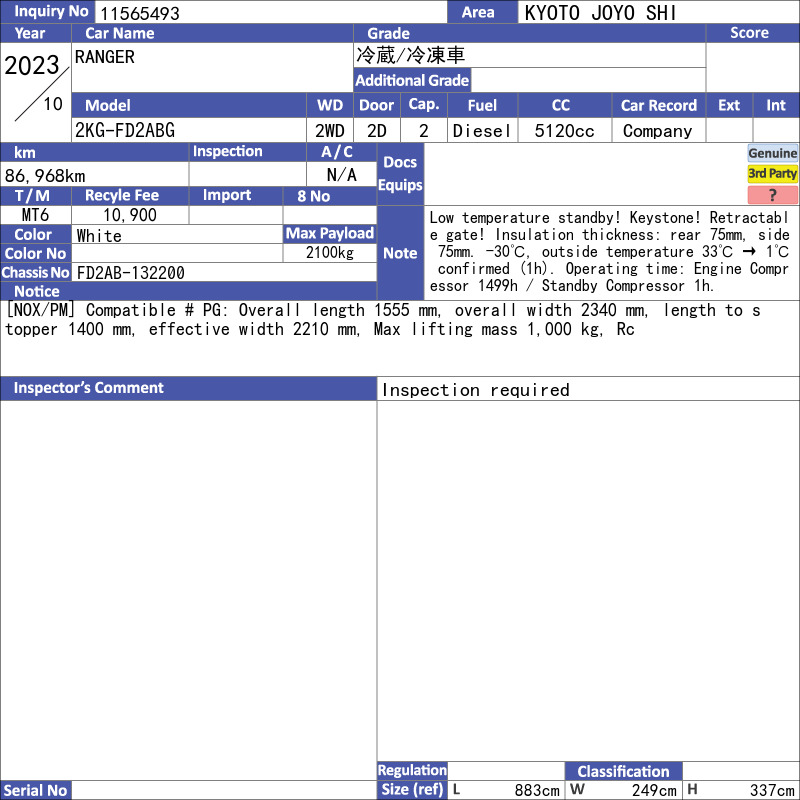
Task: Click the Ext column header
Action: 729,105
